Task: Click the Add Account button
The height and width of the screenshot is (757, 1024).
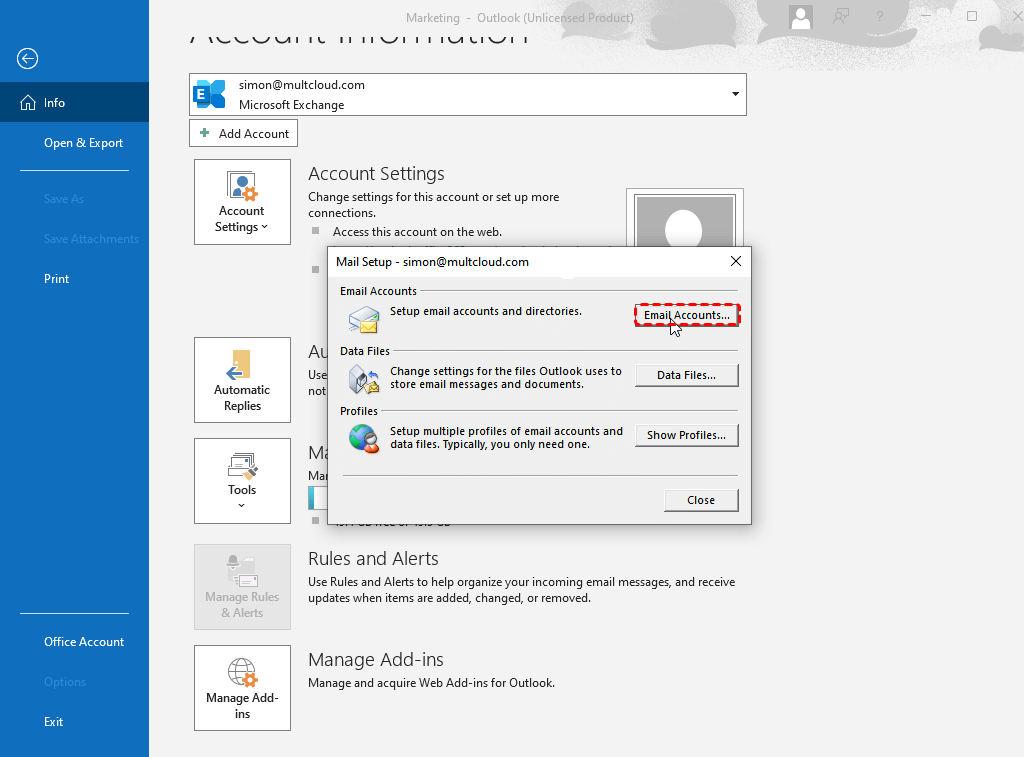Action: (x=243, y=133)
